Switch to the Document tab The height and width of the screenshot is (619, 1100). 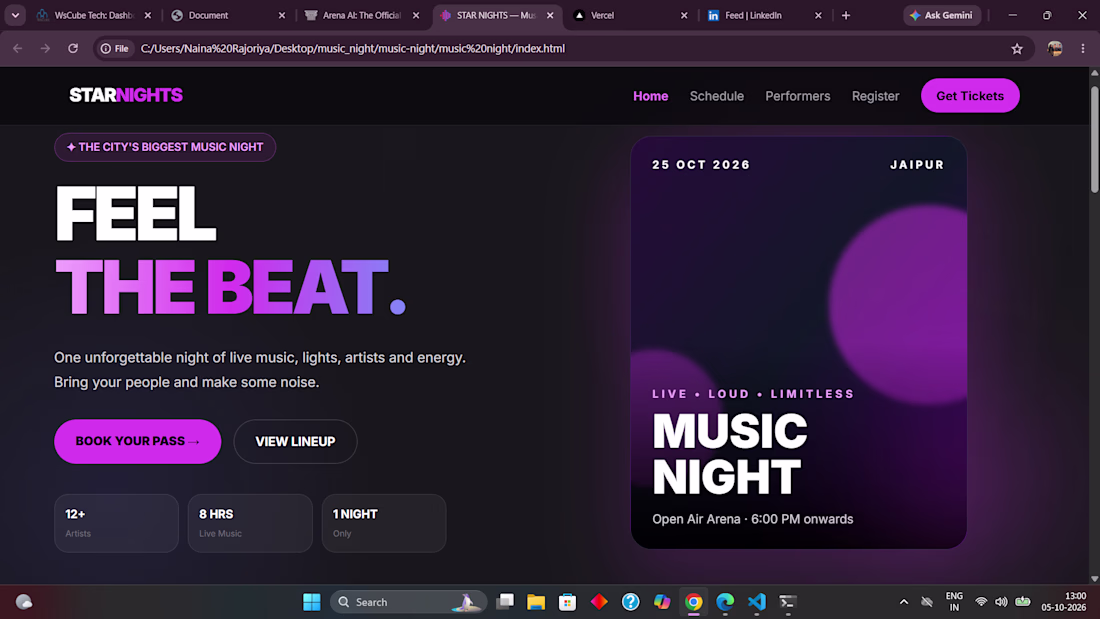pyautogui.click(x=229, y=15)
